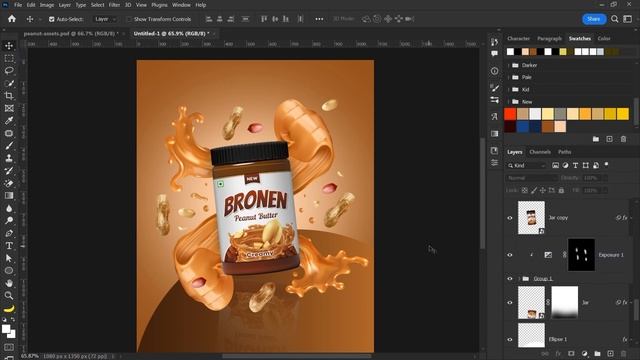Select the Eraser tool
640x360 pixels.
click(x=9, y=183)
